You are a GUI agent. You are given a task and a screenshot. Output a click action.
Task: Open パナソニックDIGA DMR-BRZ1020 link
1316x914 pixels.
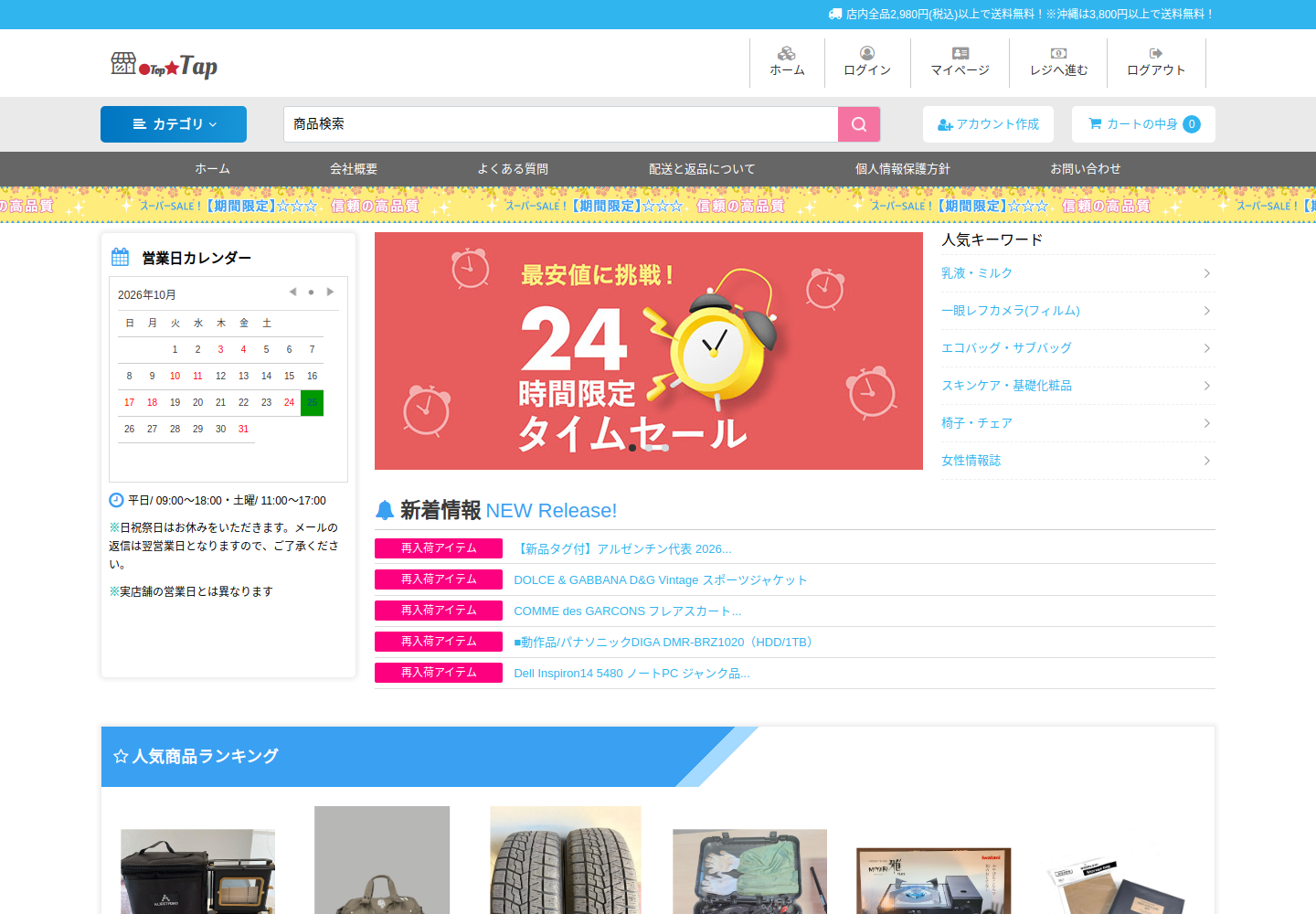(666, 643)
